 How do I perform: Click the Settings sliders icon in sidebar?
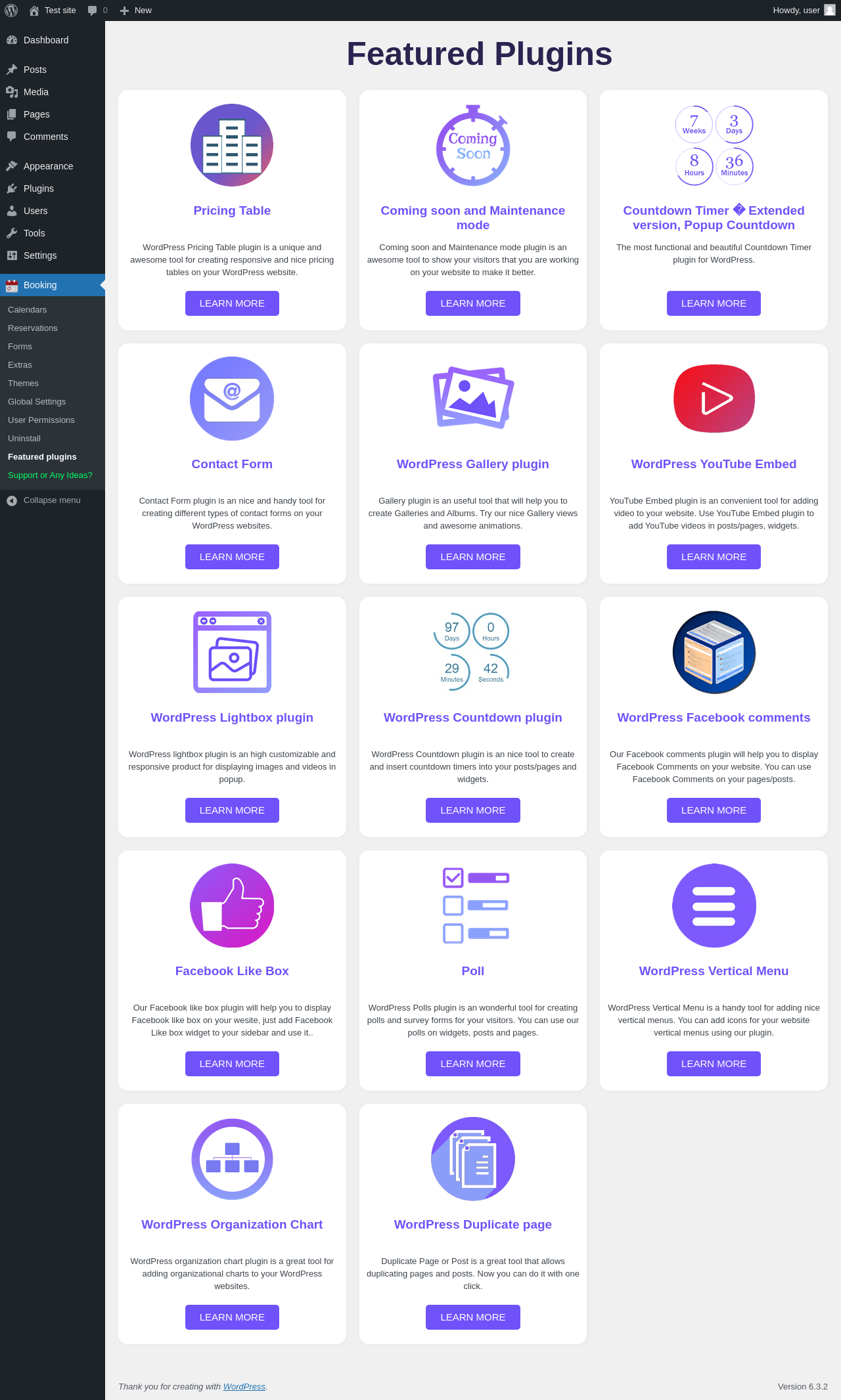pos(12,255)
